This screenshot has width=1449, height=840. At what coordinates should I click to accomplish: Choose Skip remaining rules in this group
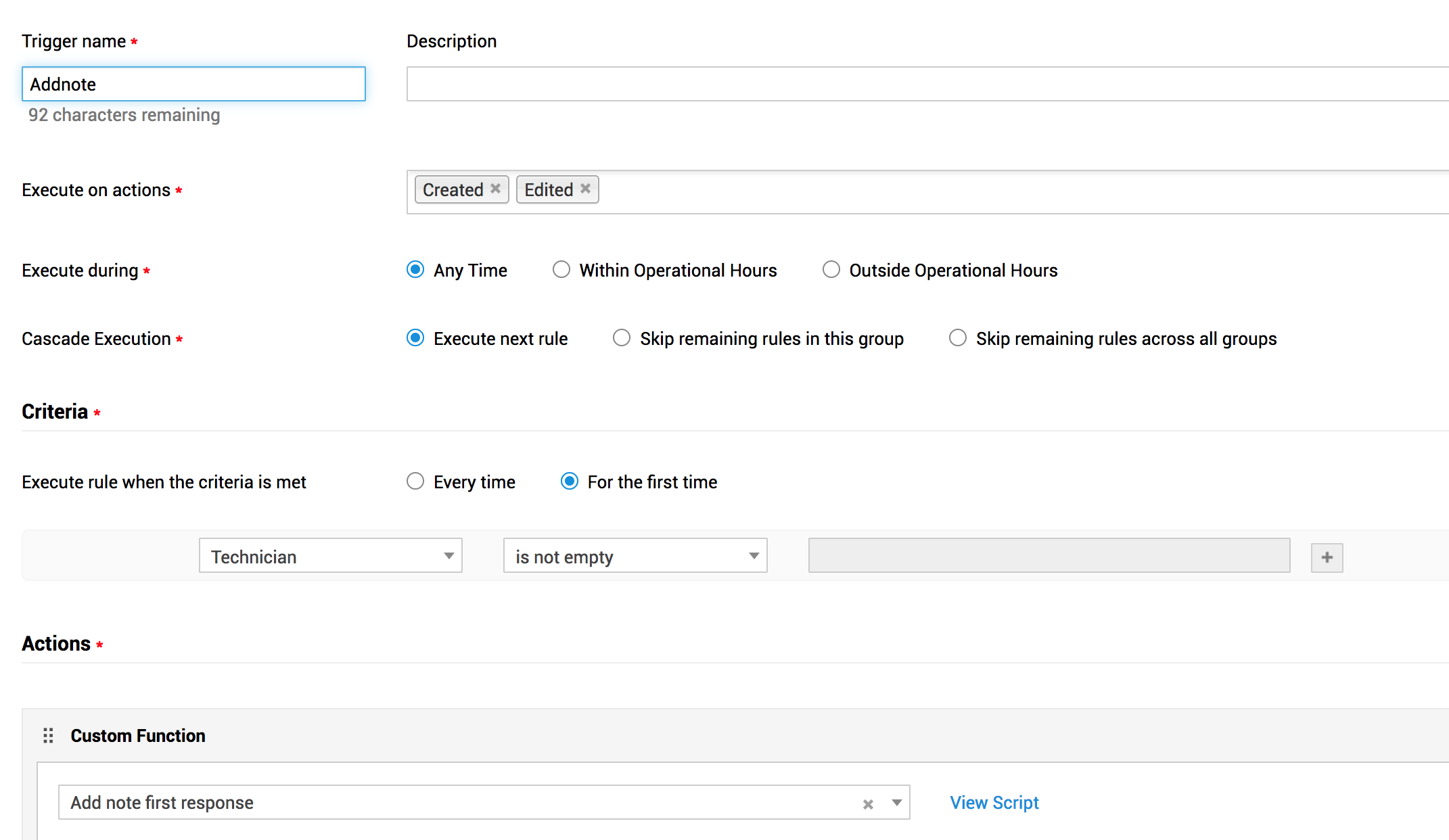pos(622,338)
